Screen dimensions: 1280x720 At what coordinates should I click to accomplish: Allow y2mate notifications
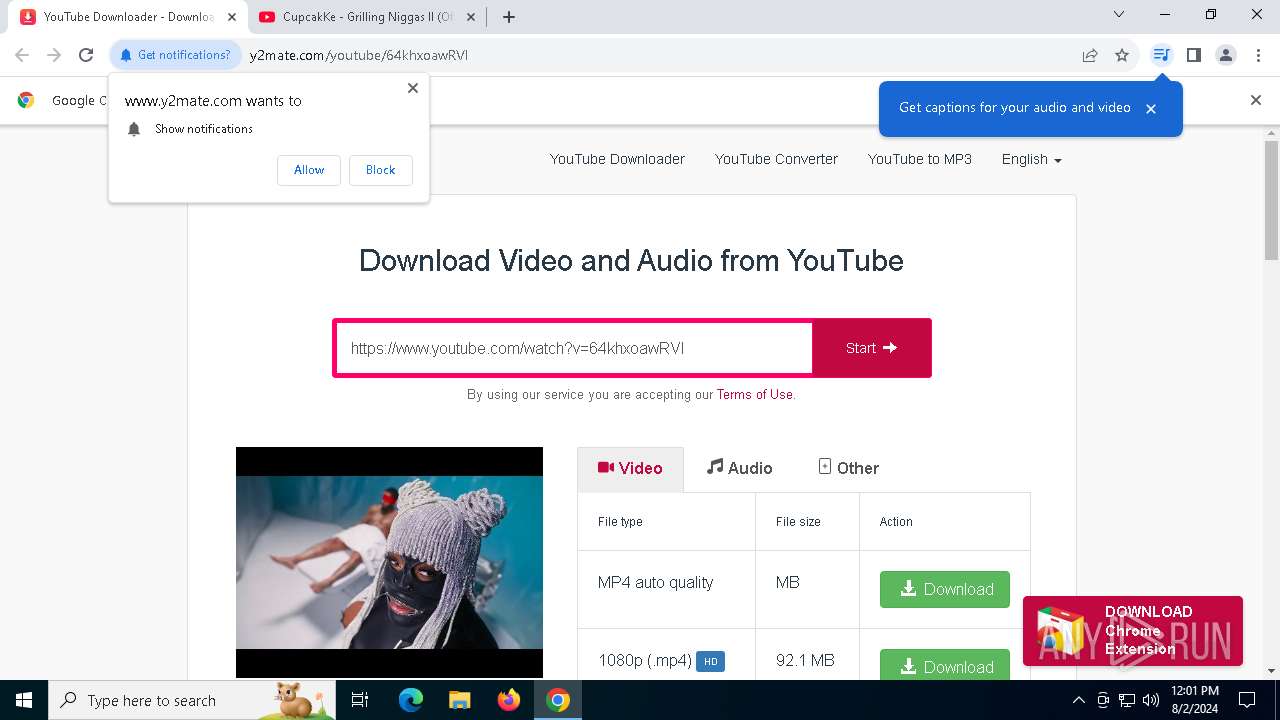[309, 170]
